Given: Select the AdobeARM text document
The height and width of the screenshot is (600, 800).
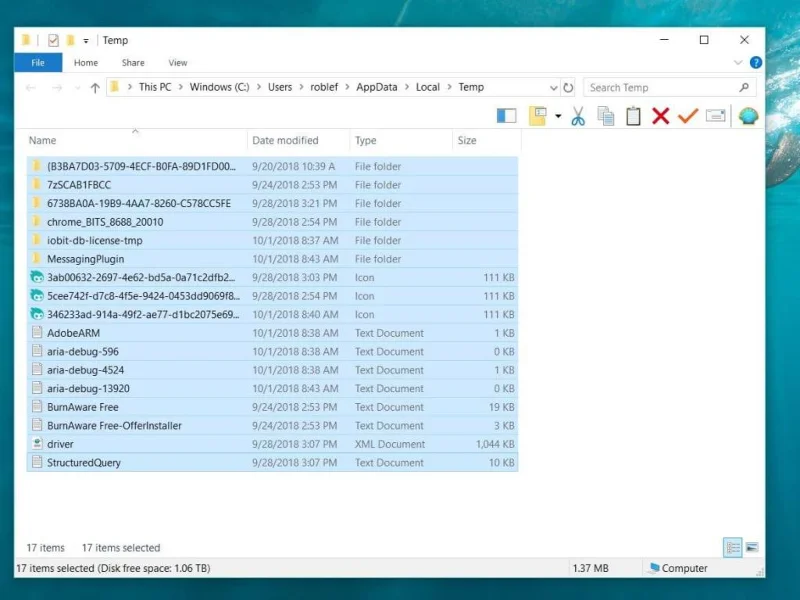Looking at the screenshot, I should 272,333.
